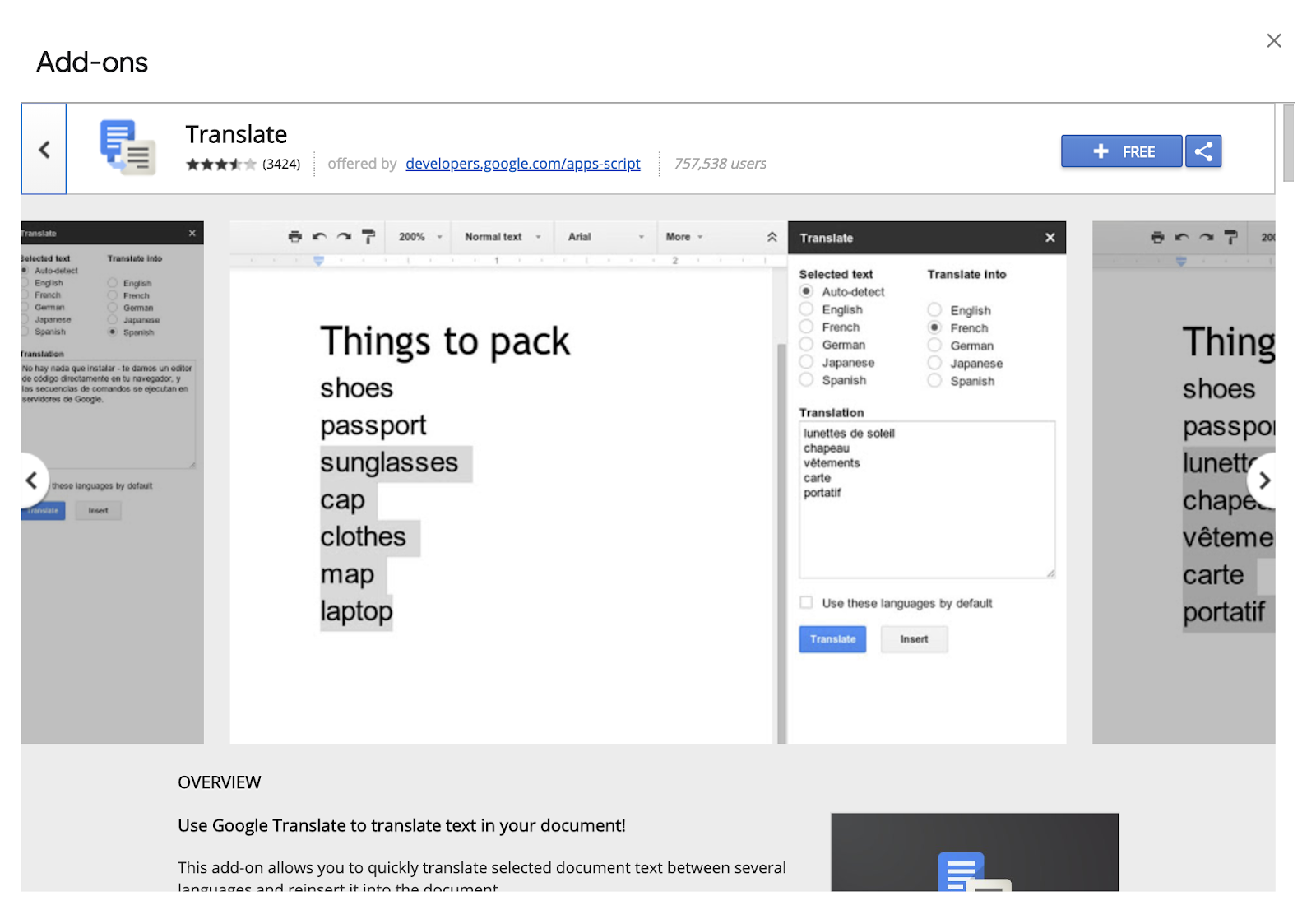Image resolution: width=1316 pixels, height=919 pixels.
Task: Click the Translate add-on logo icon
Action: point(127,148)
